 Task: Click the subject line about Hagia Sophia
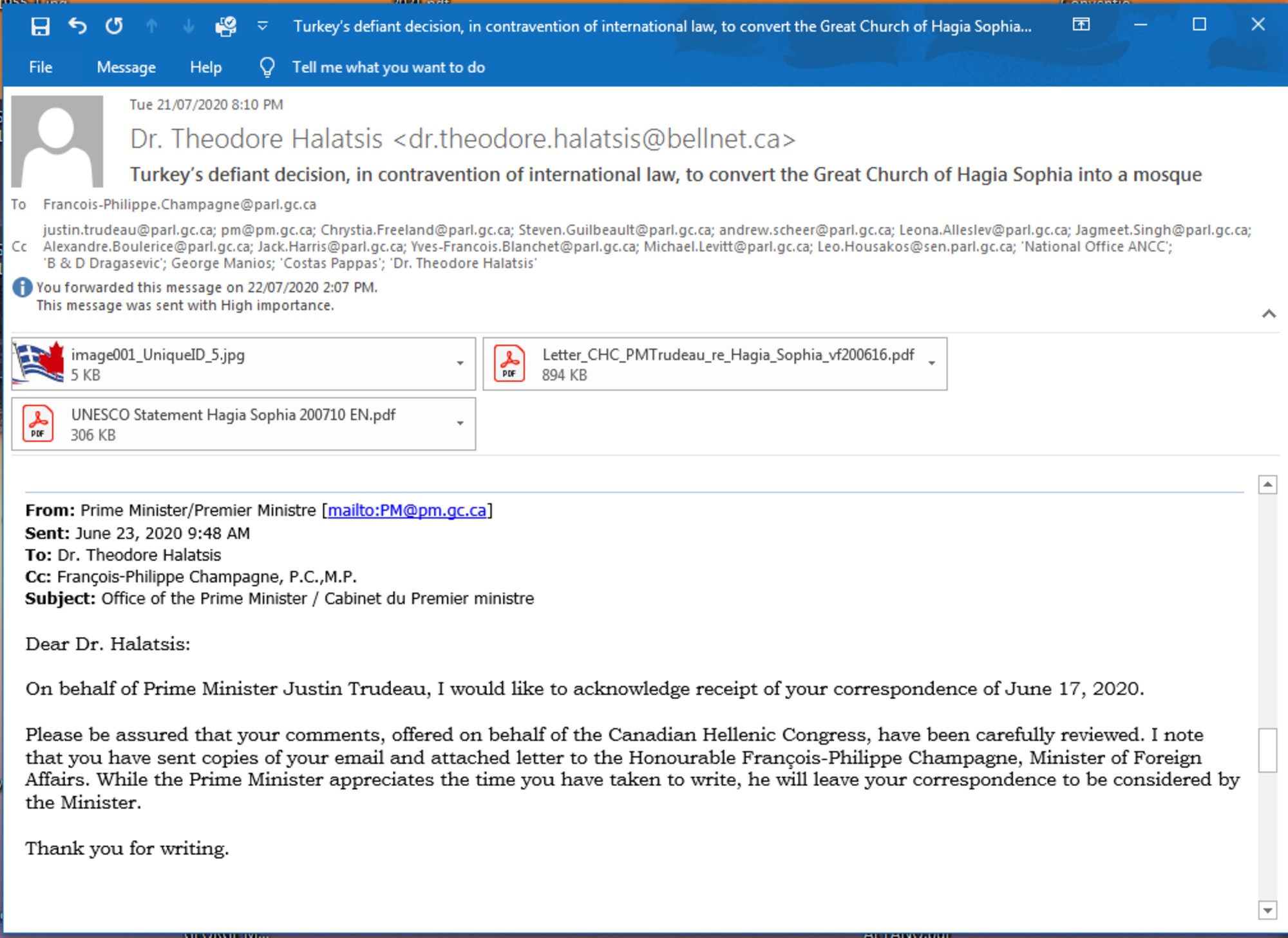(x=666, y=175)
